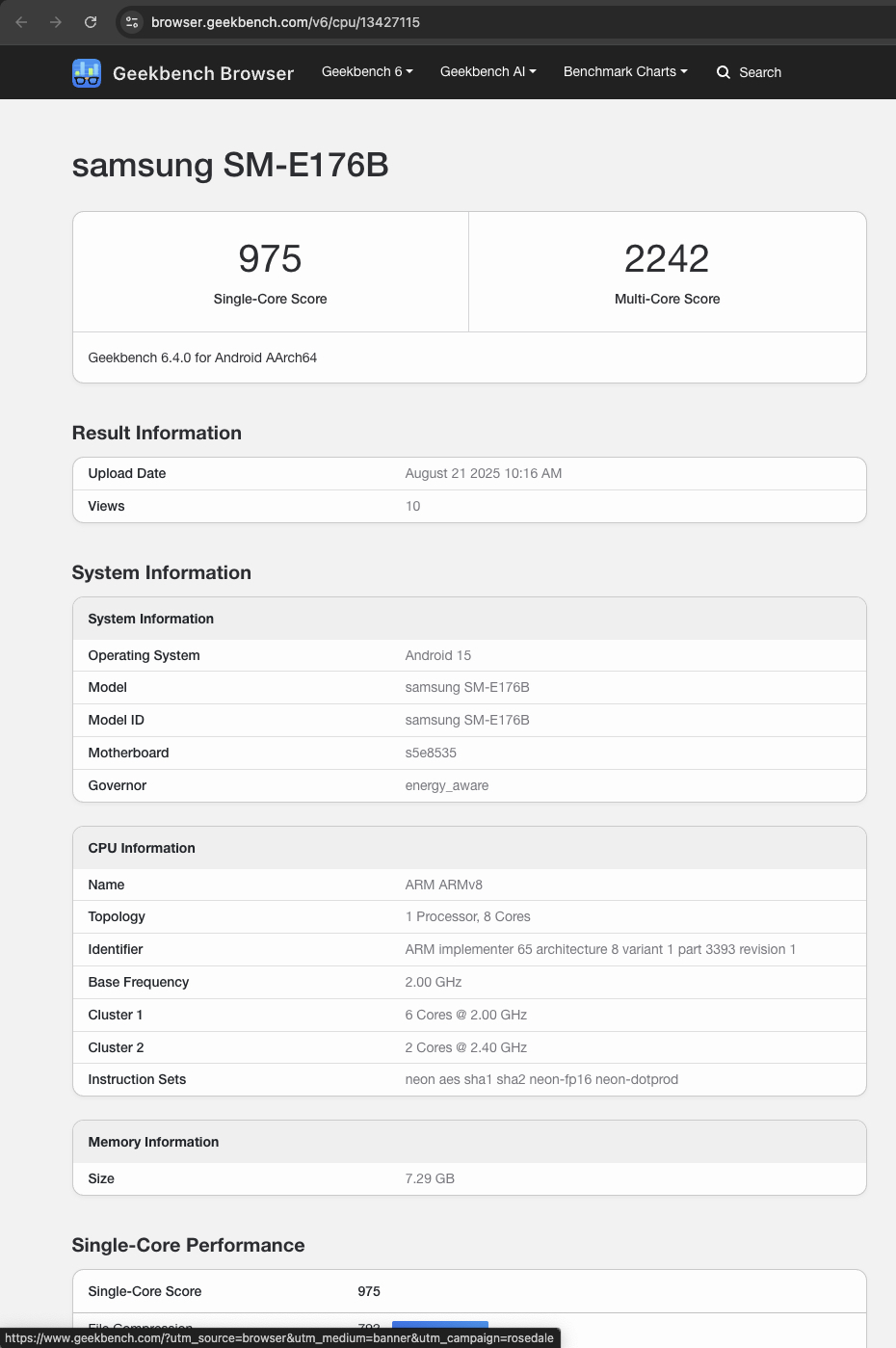Click the search magnifier icon in navigation bar
The width and height of the screenshot is (896, 1348).
pyautogui.click(x=723, y=72)
